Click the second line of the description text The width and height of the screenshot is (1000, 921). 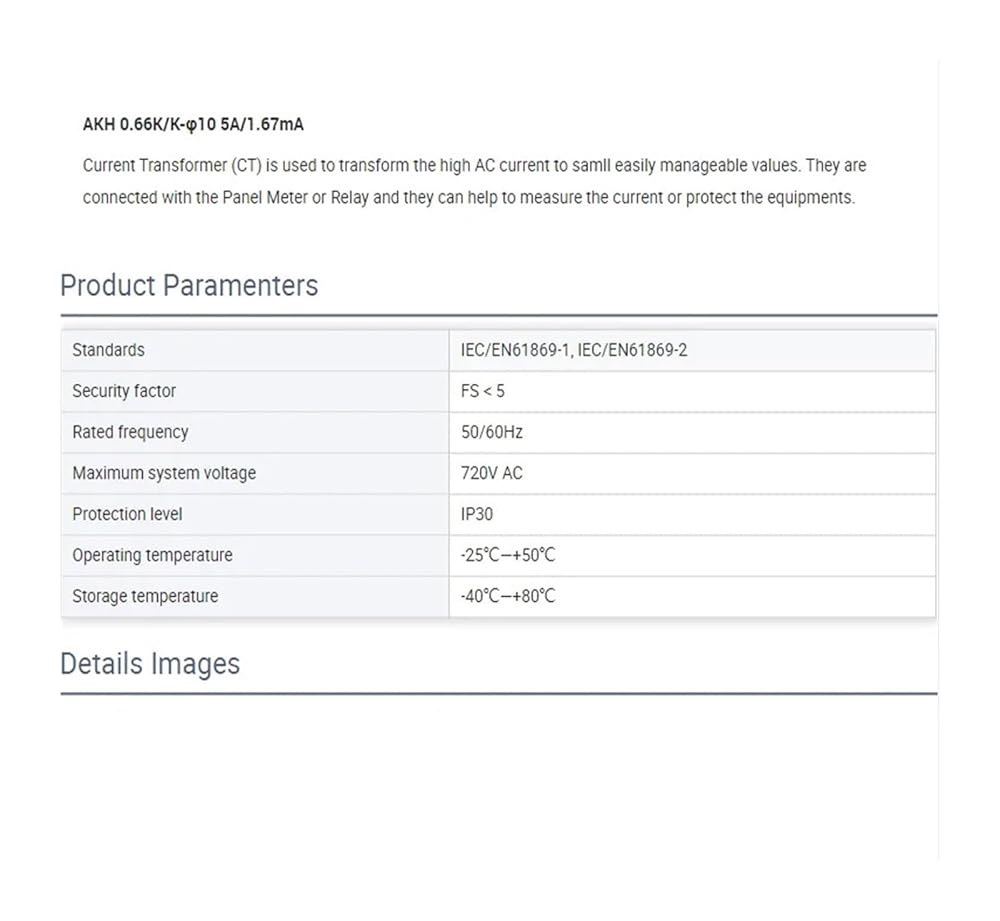(x=468, y=198)
